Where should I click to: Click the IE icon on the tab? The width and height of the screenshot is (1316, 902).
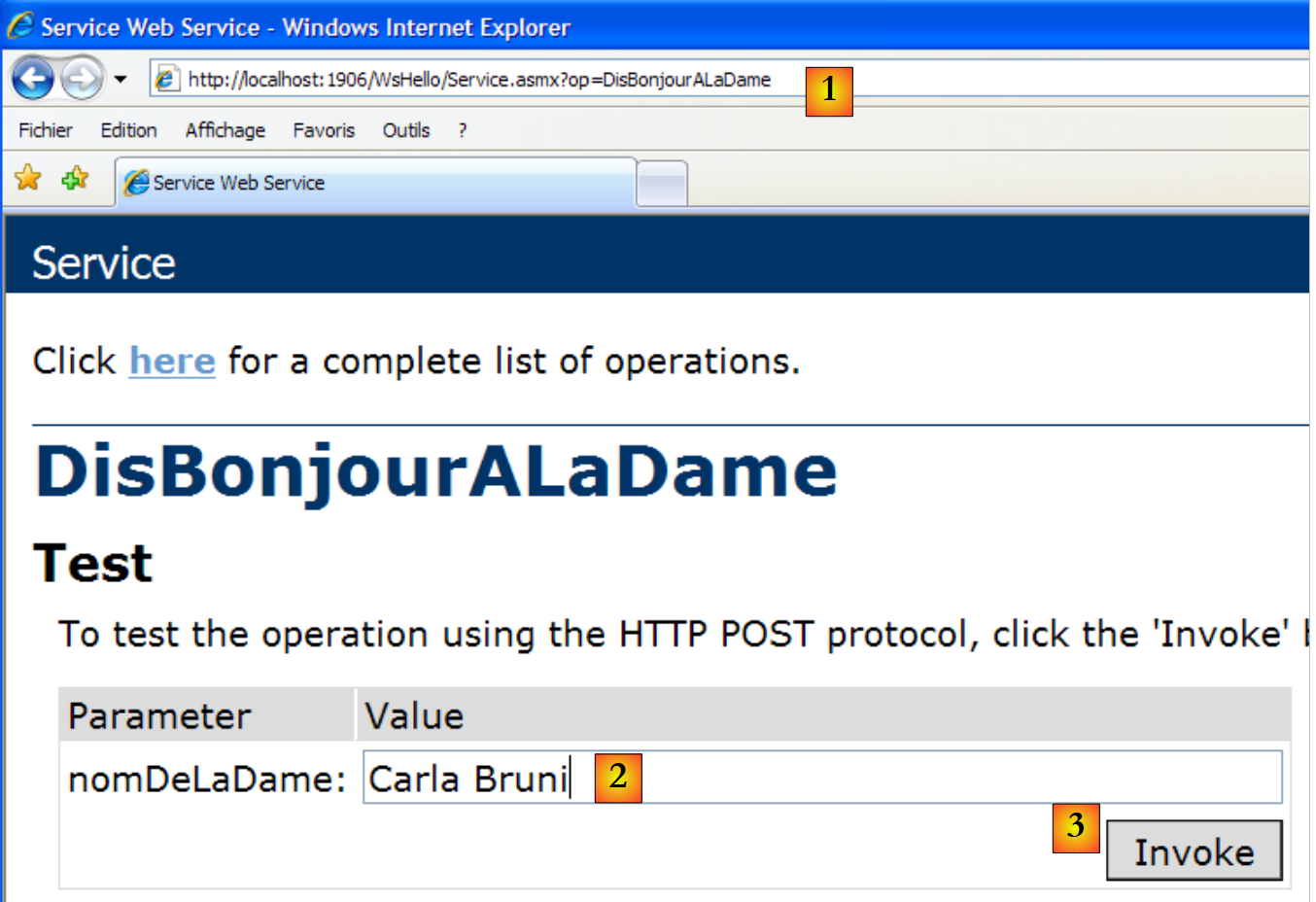[137, 183]
